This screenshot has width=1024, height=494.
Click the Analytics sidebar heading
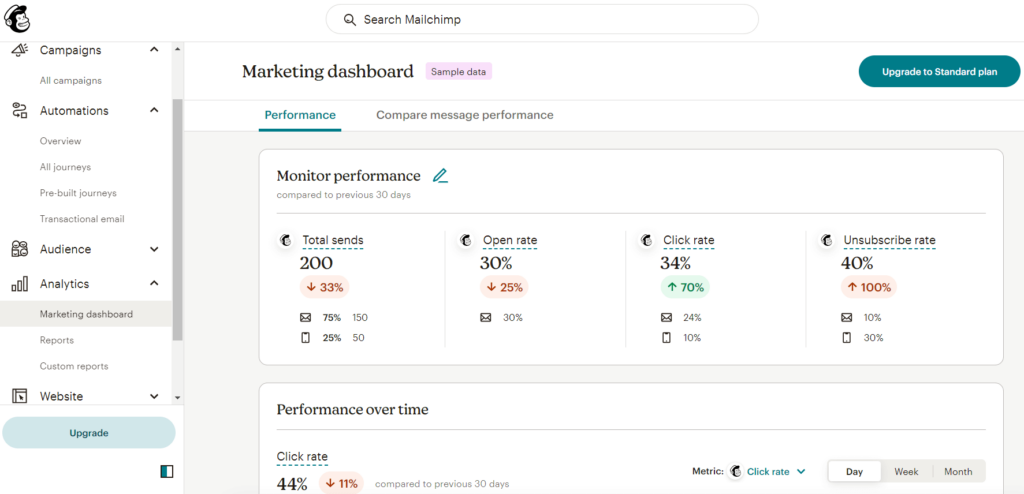65,284
